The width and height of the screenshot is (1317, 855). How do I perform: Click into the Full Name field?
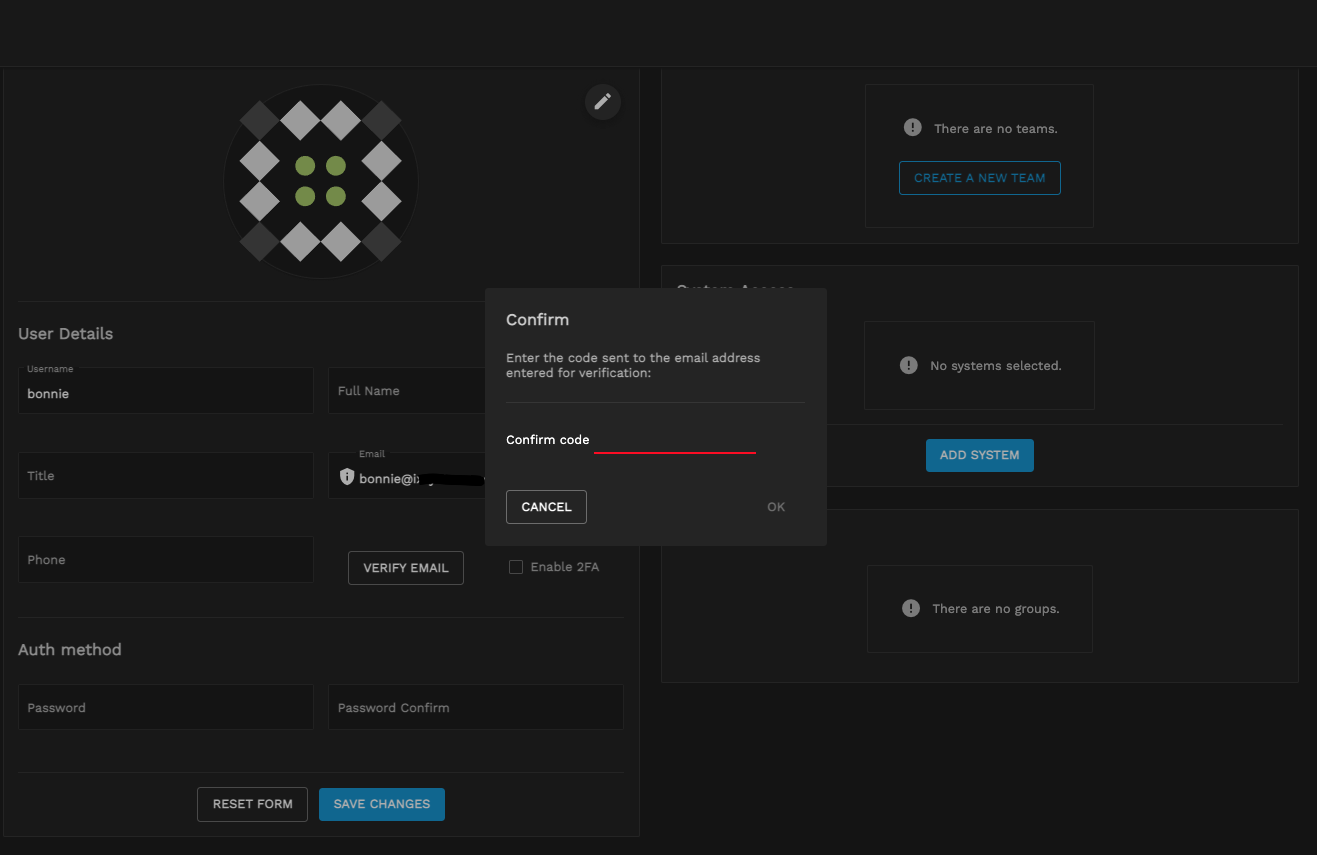(405, 391)
